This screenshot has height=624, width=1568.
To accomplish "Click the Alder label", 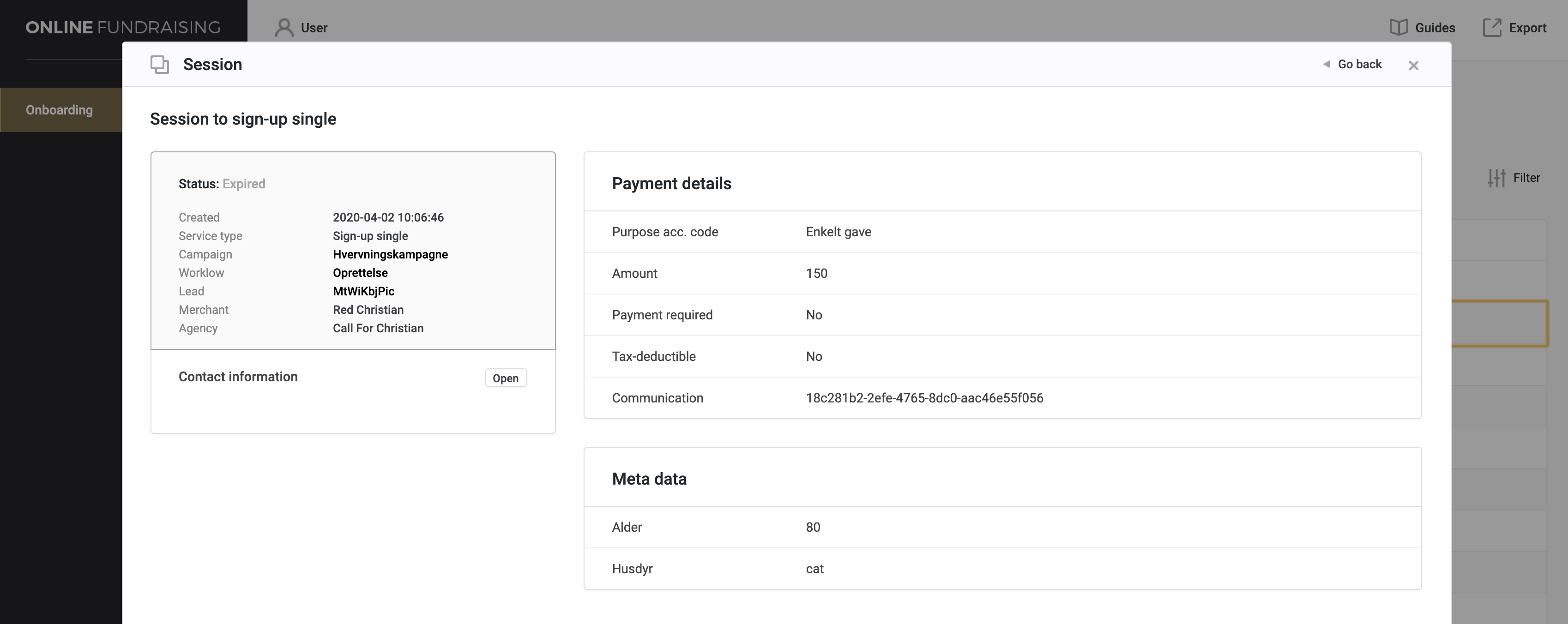I will pos(627,527).
